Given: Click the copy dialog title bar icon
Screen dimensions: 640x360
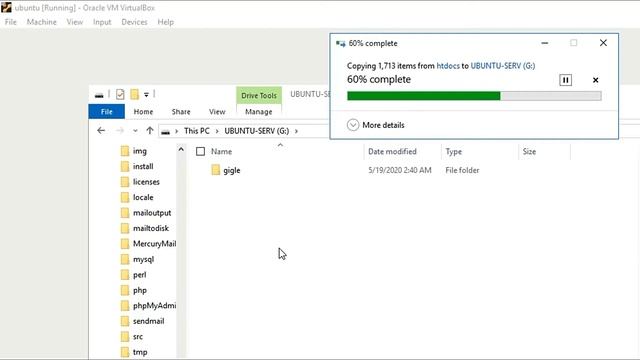Looking at the screenshot, I should 340,43.
